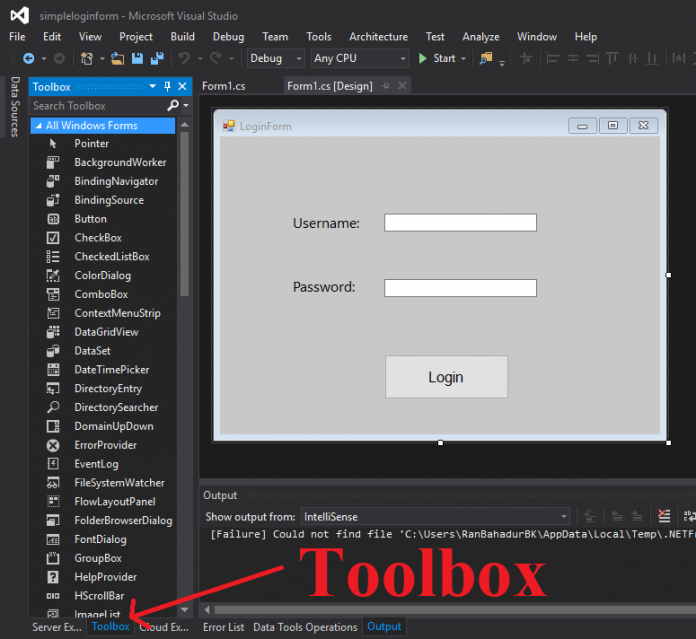Open the Analyze menu
Viewport: 696px width, 639px height.
[481, 37]
